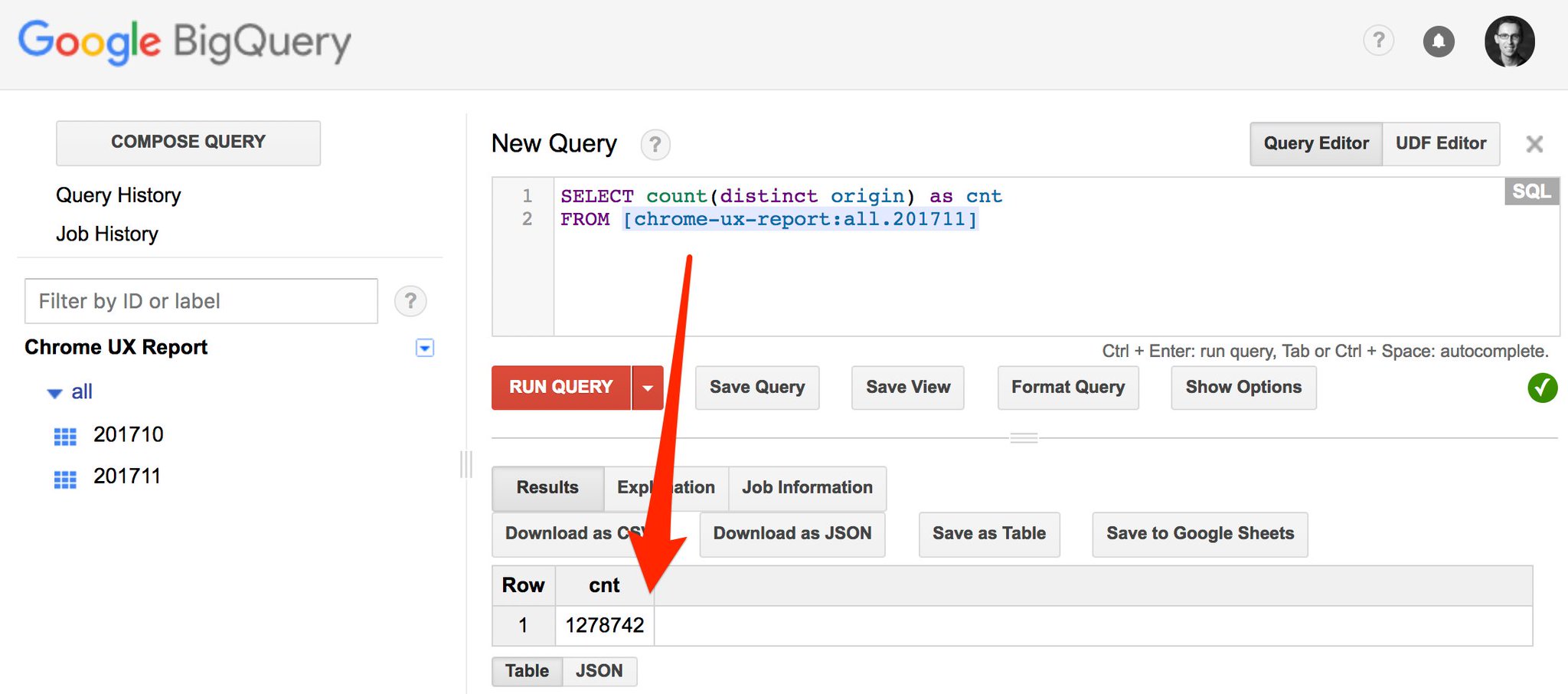The width and height of the screenshot is (1568, 694).
Task: Click the green query validation checkmark
Action: coord(1542,388)
